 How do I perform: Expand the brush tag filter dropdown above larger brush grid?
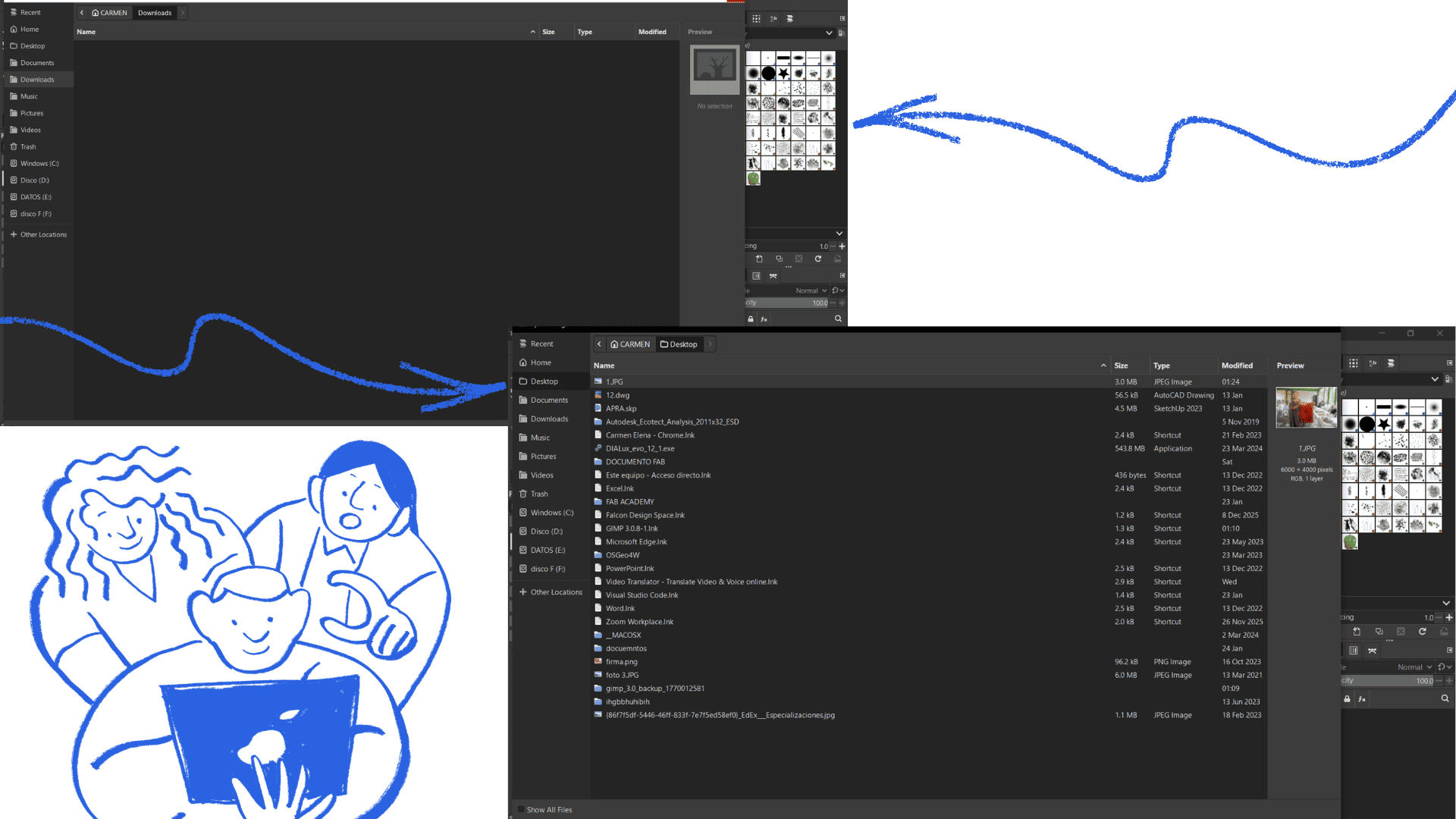point(1435,379)
